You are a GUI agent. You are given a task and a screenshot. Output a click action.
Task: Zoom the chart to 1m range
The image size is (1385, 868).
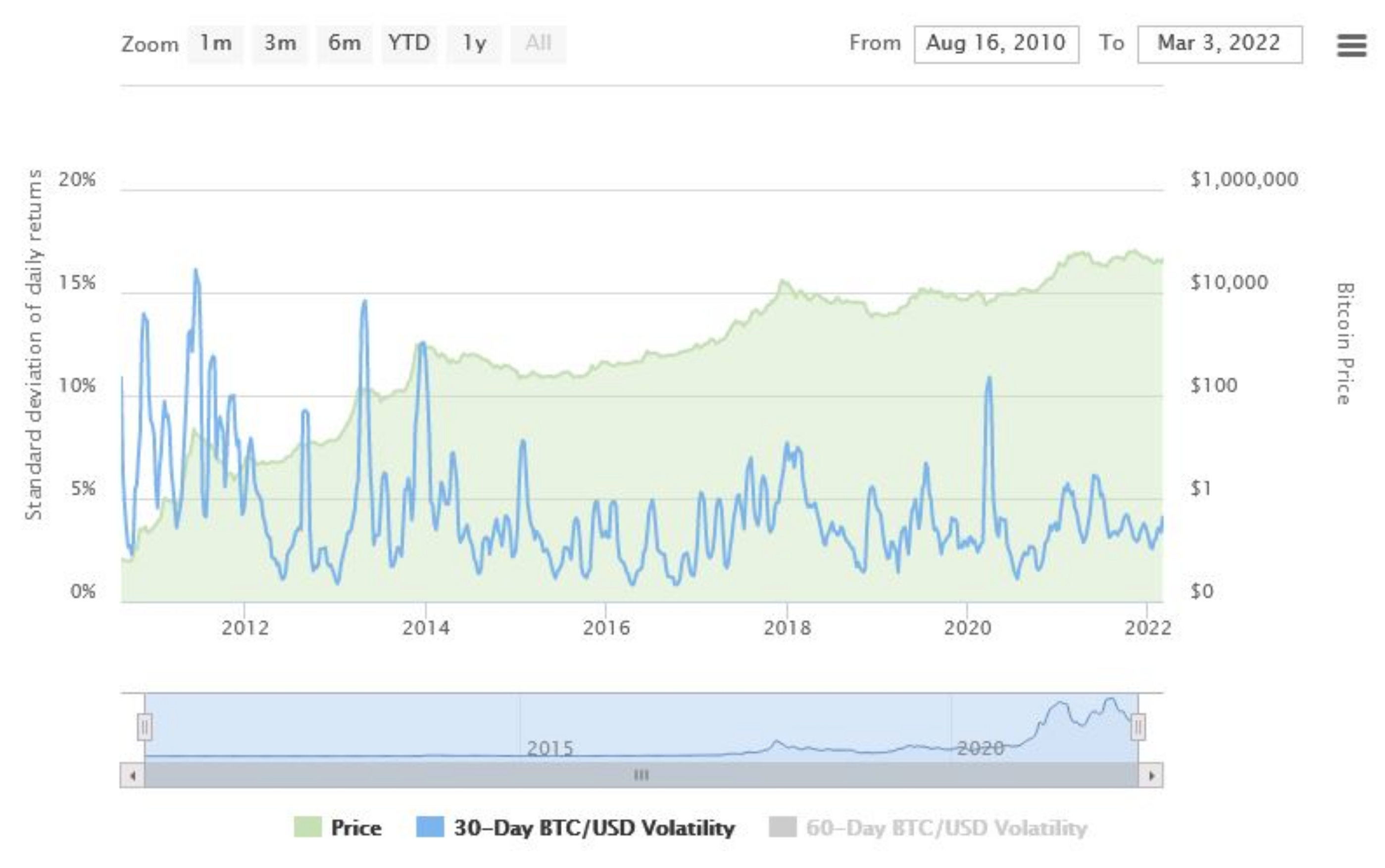pyautogui.click(x=215, y=44)
